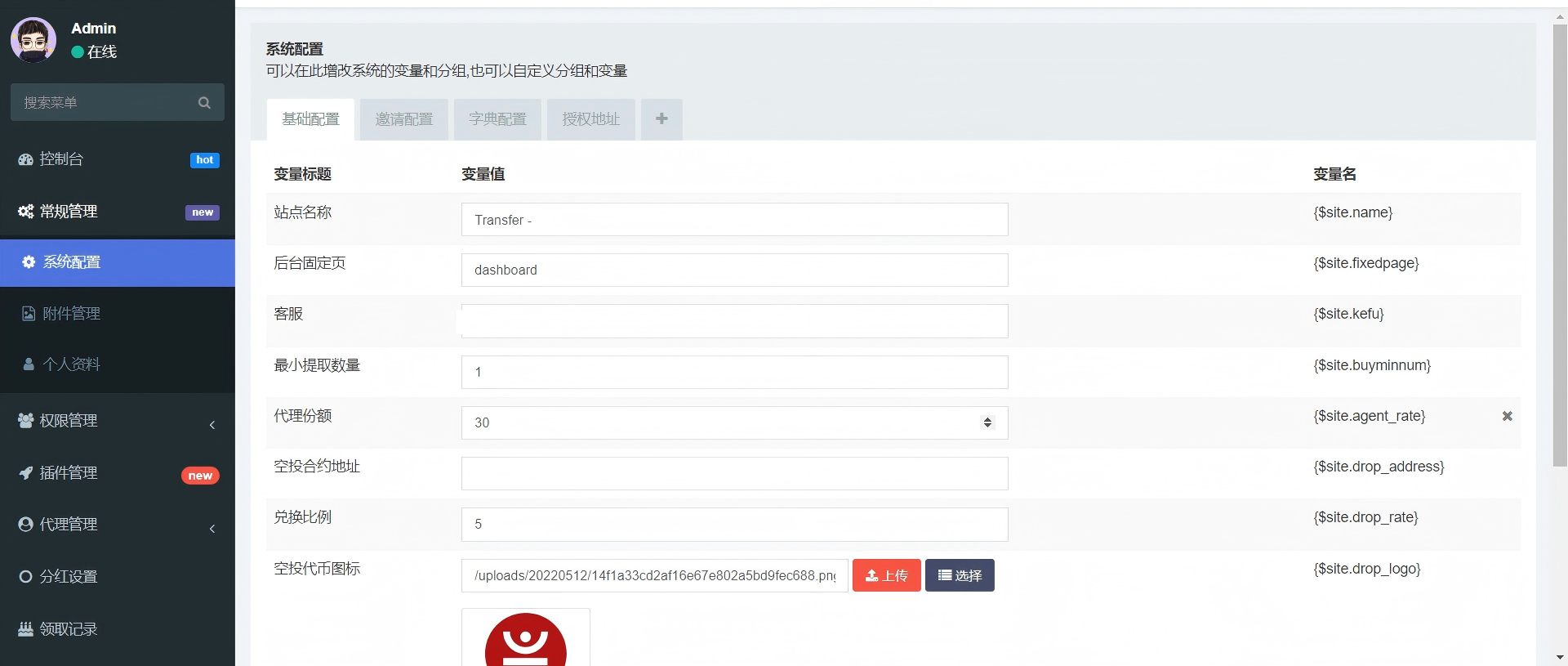Click the Admin avatar picture

tap(33, 40)
